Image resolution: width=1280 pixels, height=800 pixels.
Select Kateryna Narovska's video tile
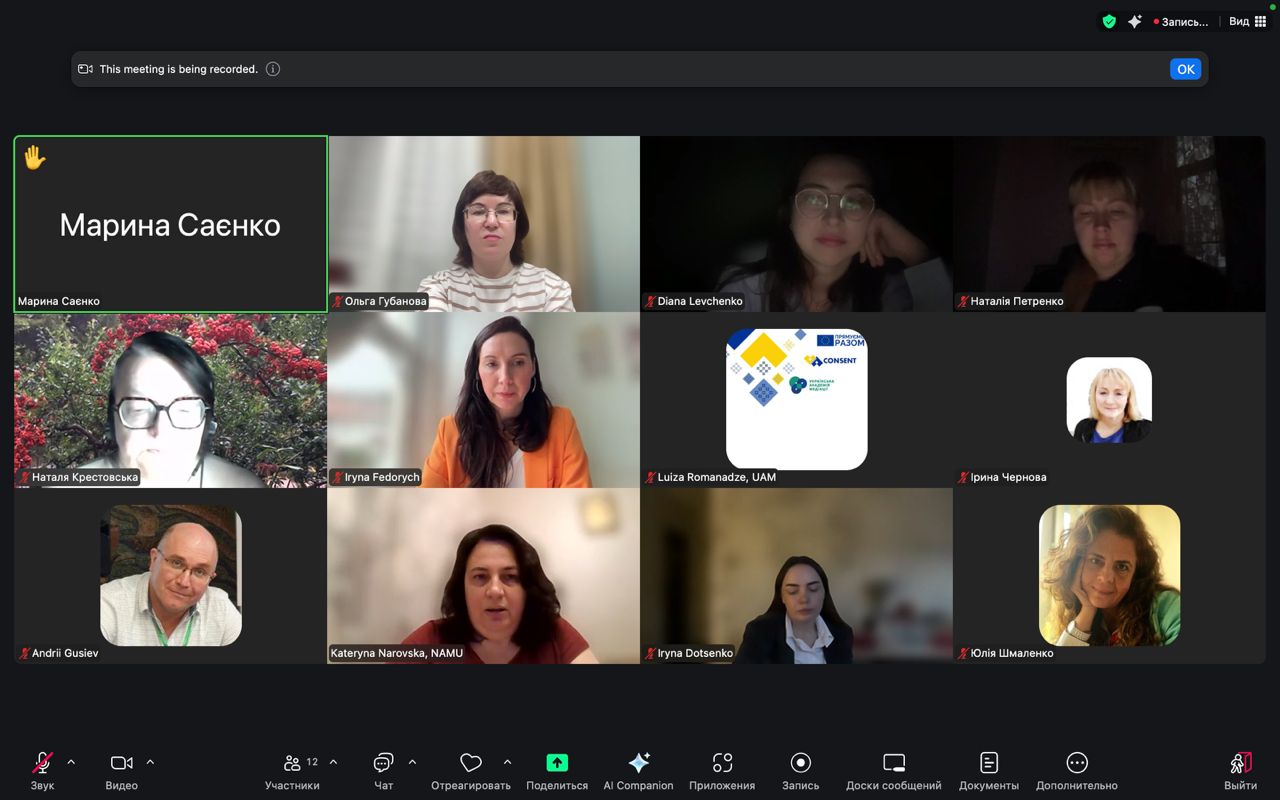483,576
